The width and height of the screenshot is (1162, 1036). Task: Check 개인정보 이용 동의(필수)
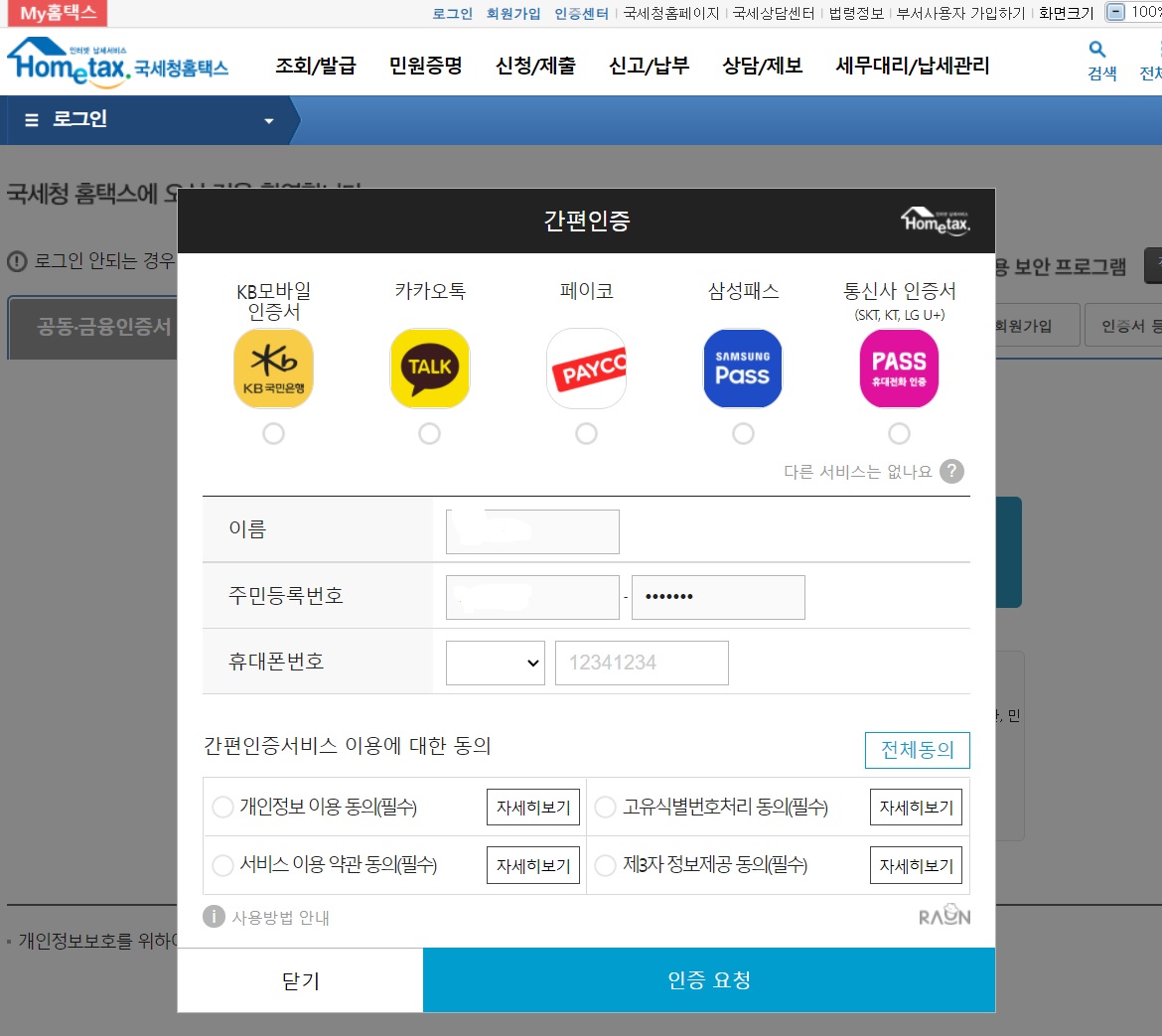(222, 807)
